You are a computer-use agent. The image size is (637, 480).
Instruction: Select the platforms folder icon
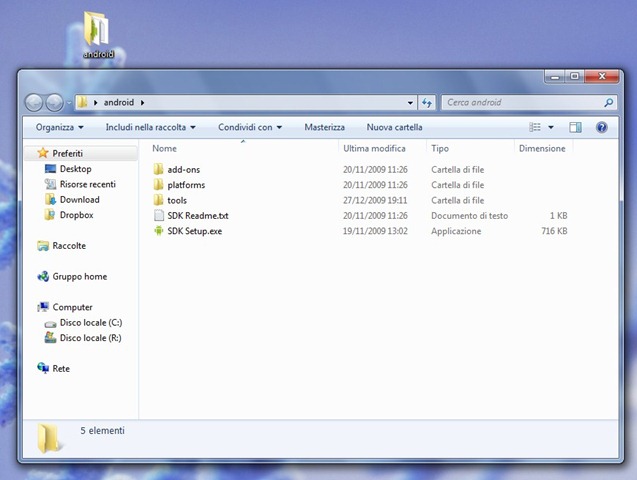pyautogui.click(x=158, y=185)
